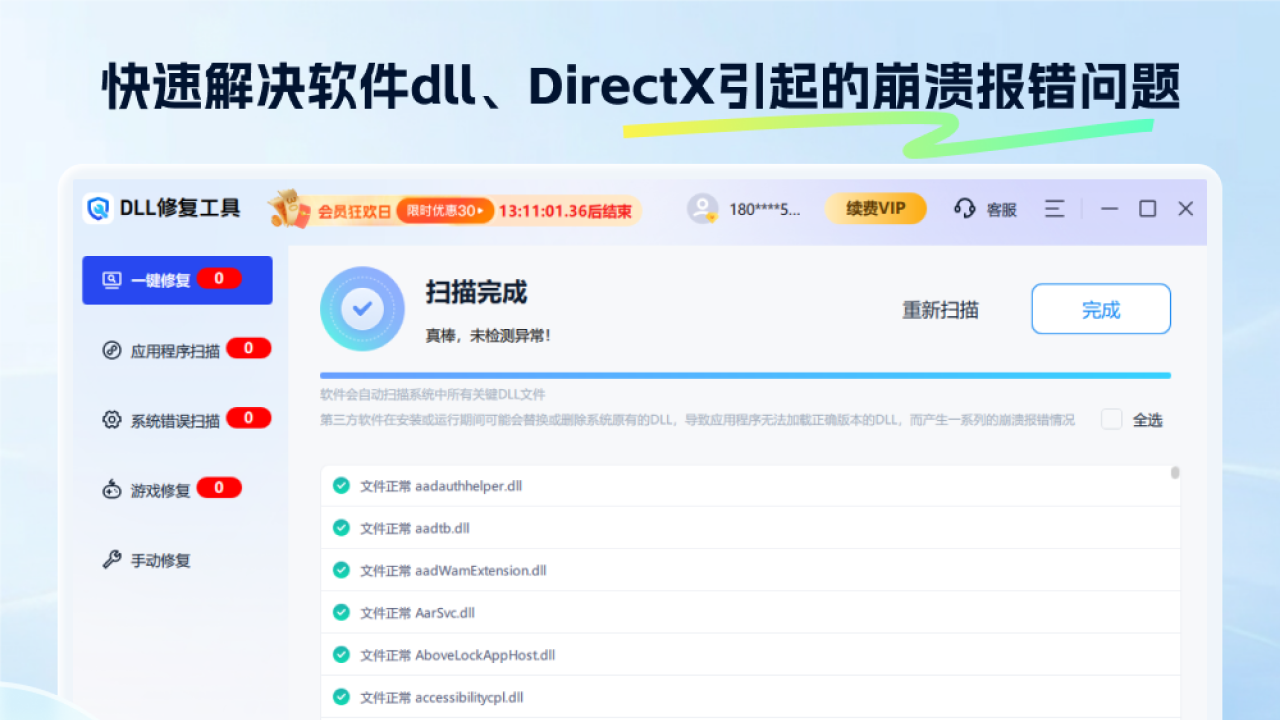Click the 完成 (Finish) button
Screen dimensions: 1280x720
coord(1100,309)
